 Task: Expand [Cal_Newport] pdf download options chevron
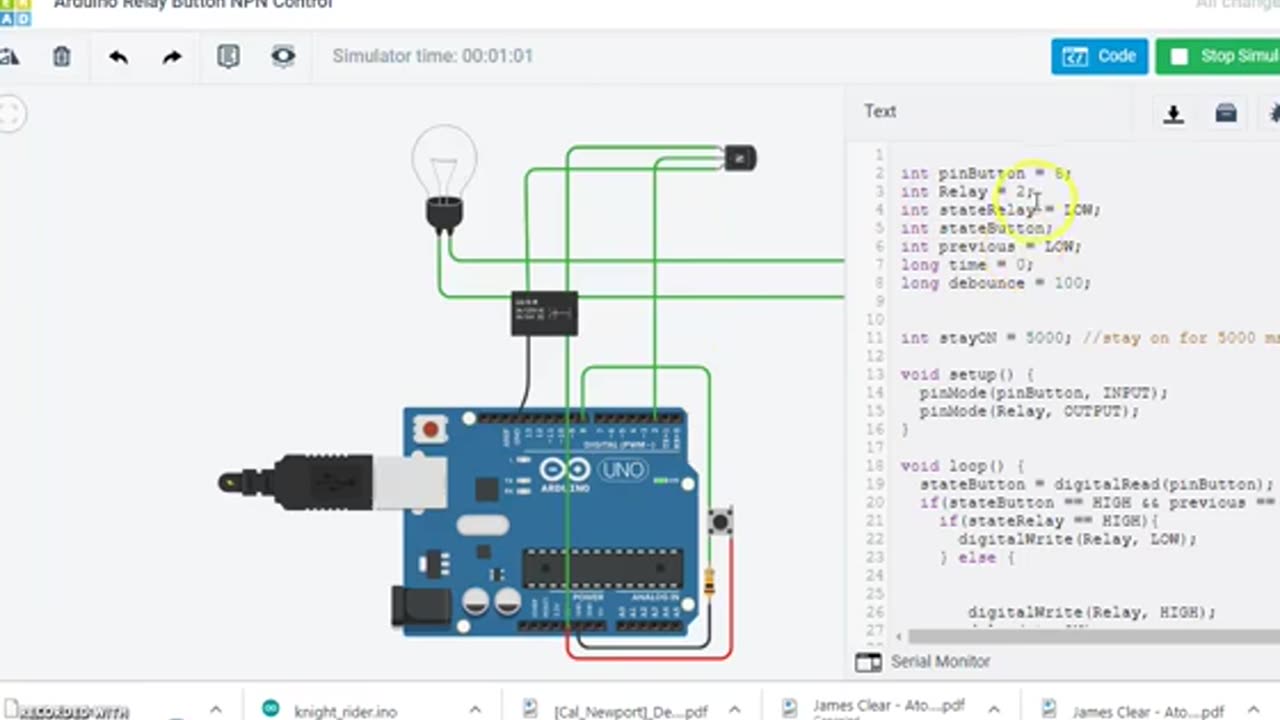pyautogui.click(x=734, y=710)
